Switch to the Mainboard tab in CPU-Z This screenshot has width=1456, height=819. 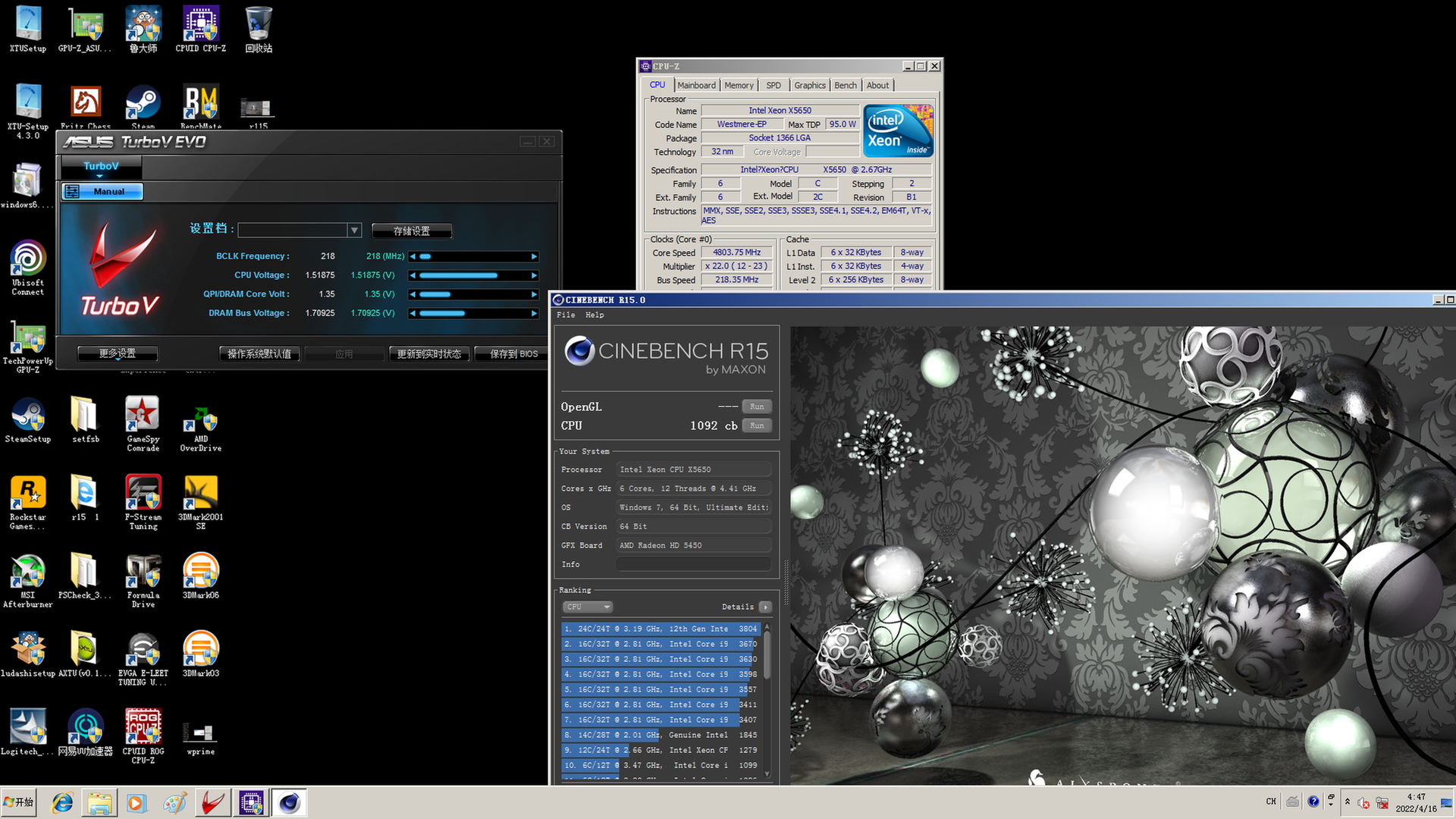(696, 85)
